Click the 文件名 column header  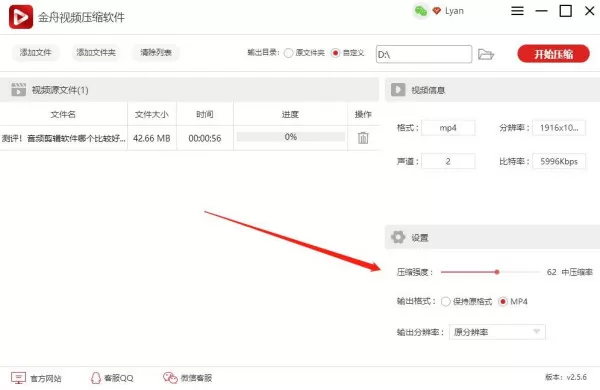pos(63,114)
